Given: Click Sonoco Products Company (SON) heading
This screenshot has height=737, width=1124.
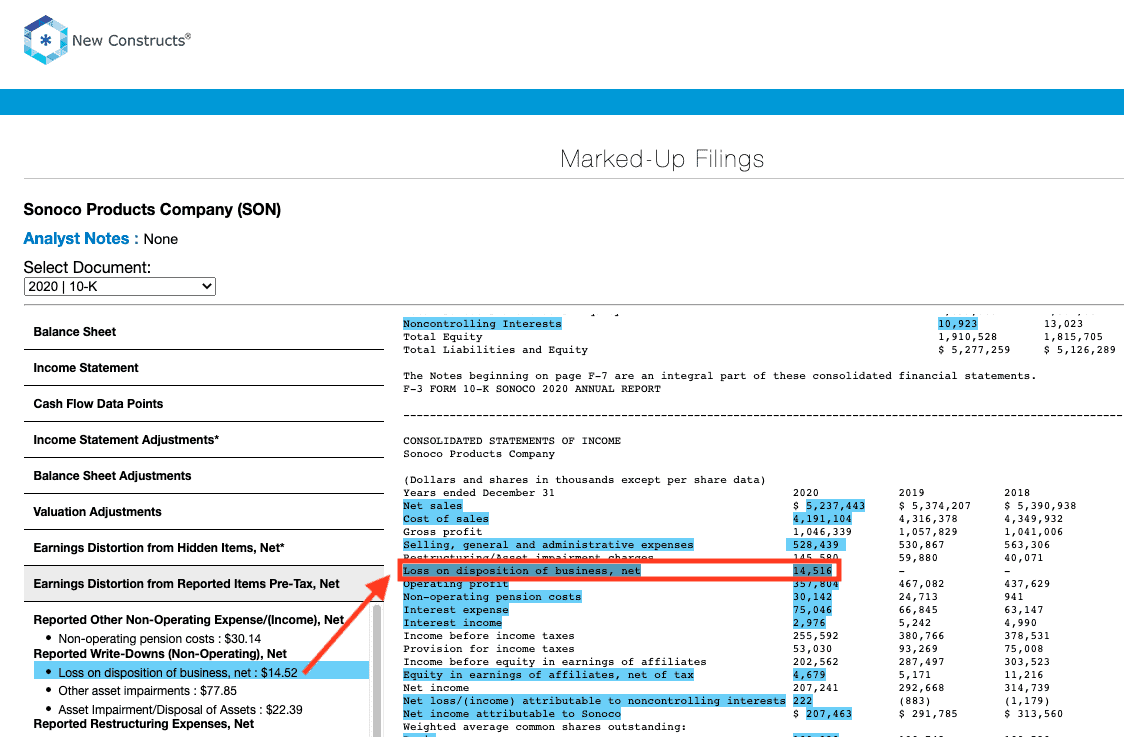Looking at the screenshot, I should [152, 209].
